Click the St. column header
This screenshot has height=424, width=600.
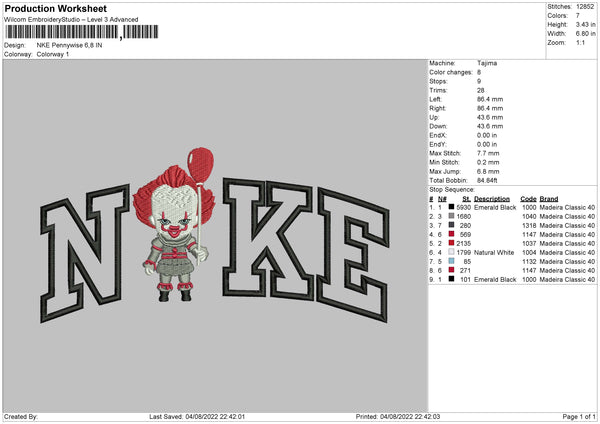466,198
